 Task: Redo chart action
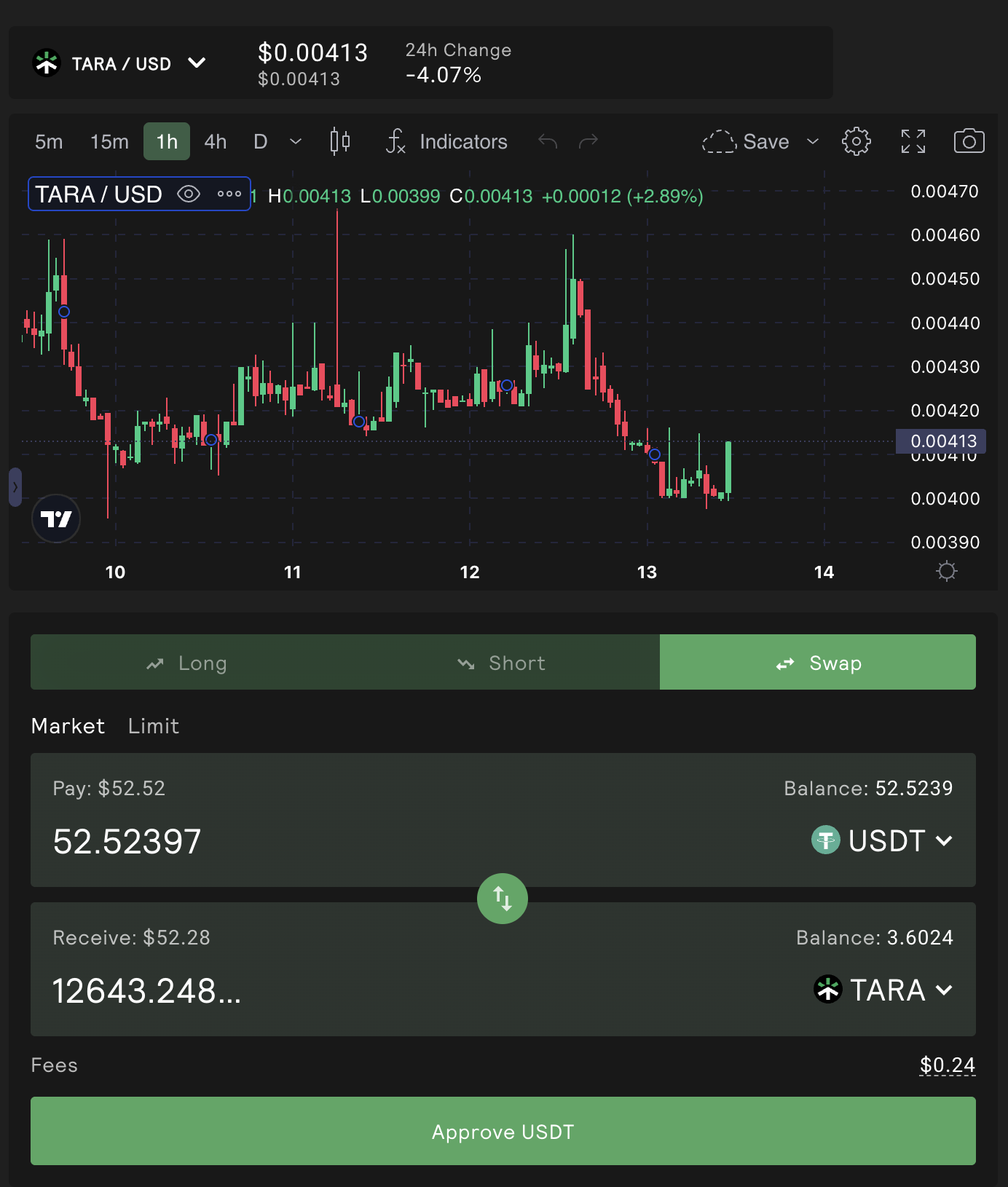tap(588, 141)
